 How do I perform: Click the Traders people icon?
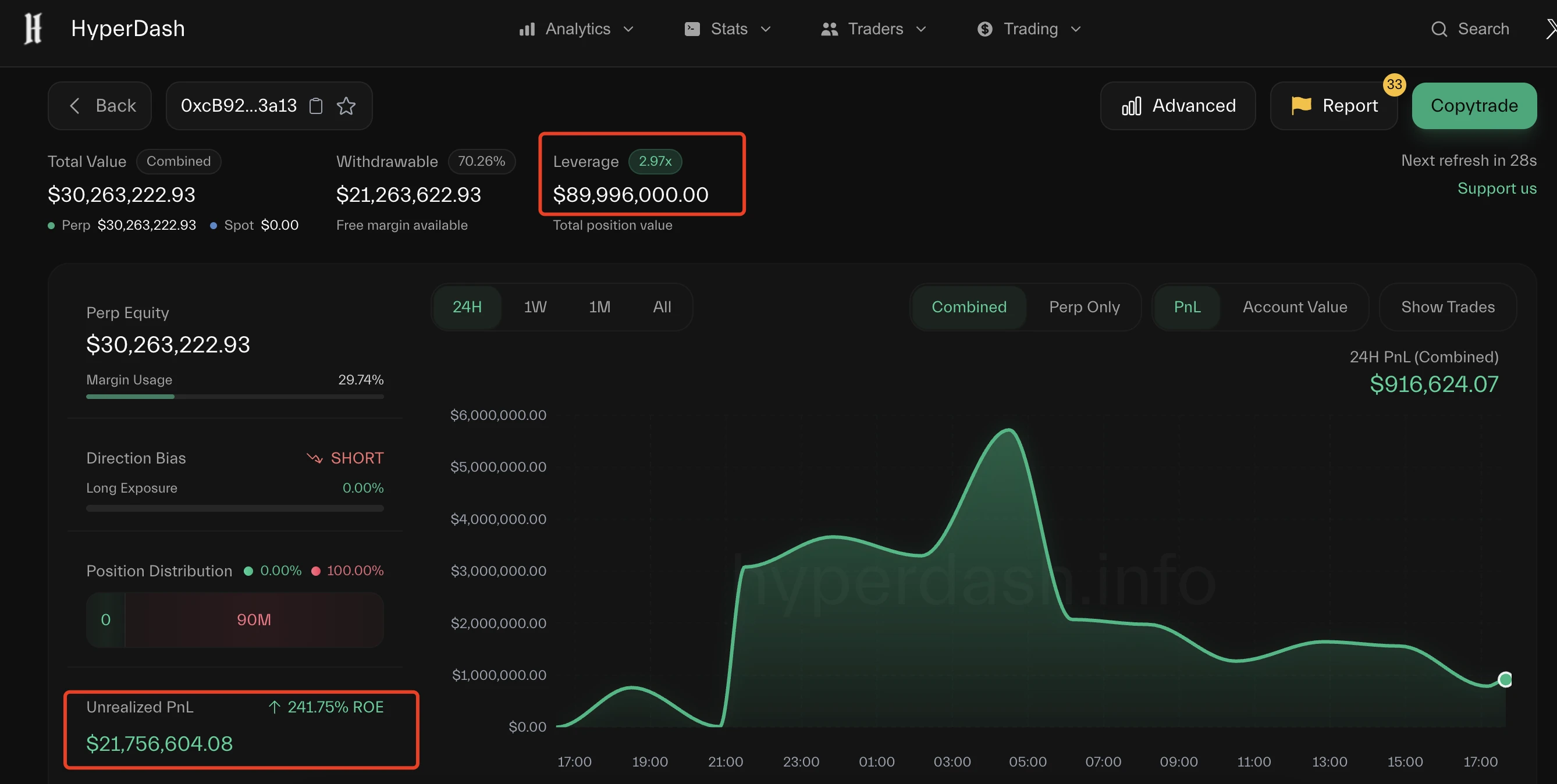828,28
